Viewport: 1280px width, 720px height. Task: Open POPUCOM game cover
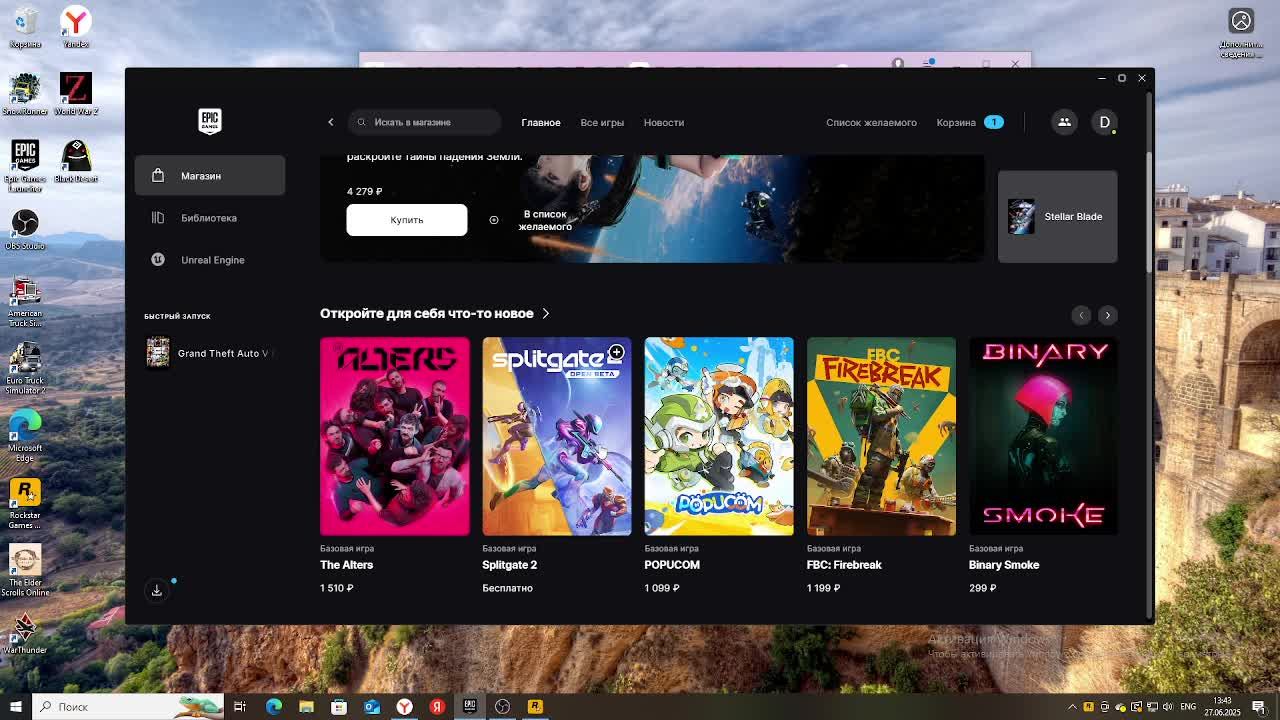719,436
